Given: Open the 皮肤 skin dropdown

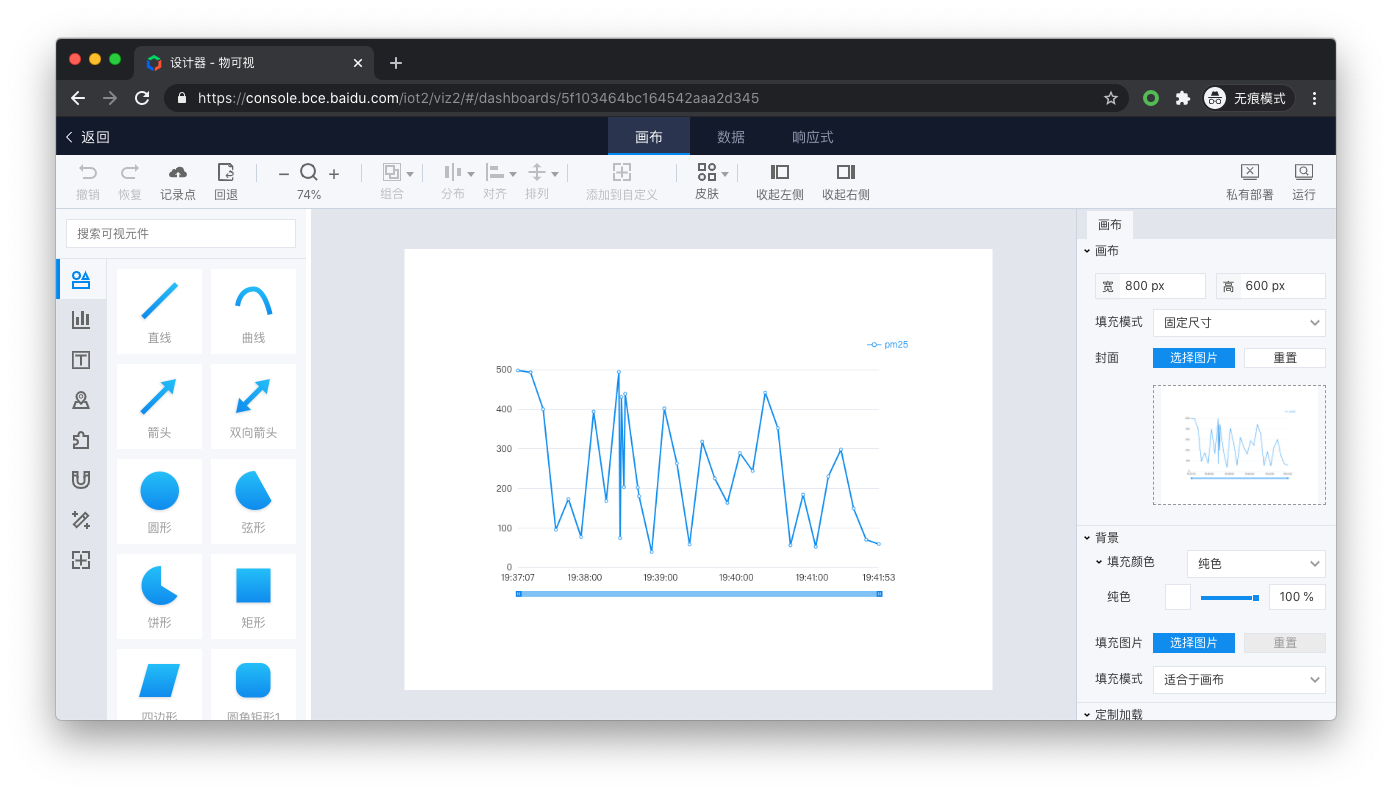Looking at the screenshot, I should pos(725,173).
